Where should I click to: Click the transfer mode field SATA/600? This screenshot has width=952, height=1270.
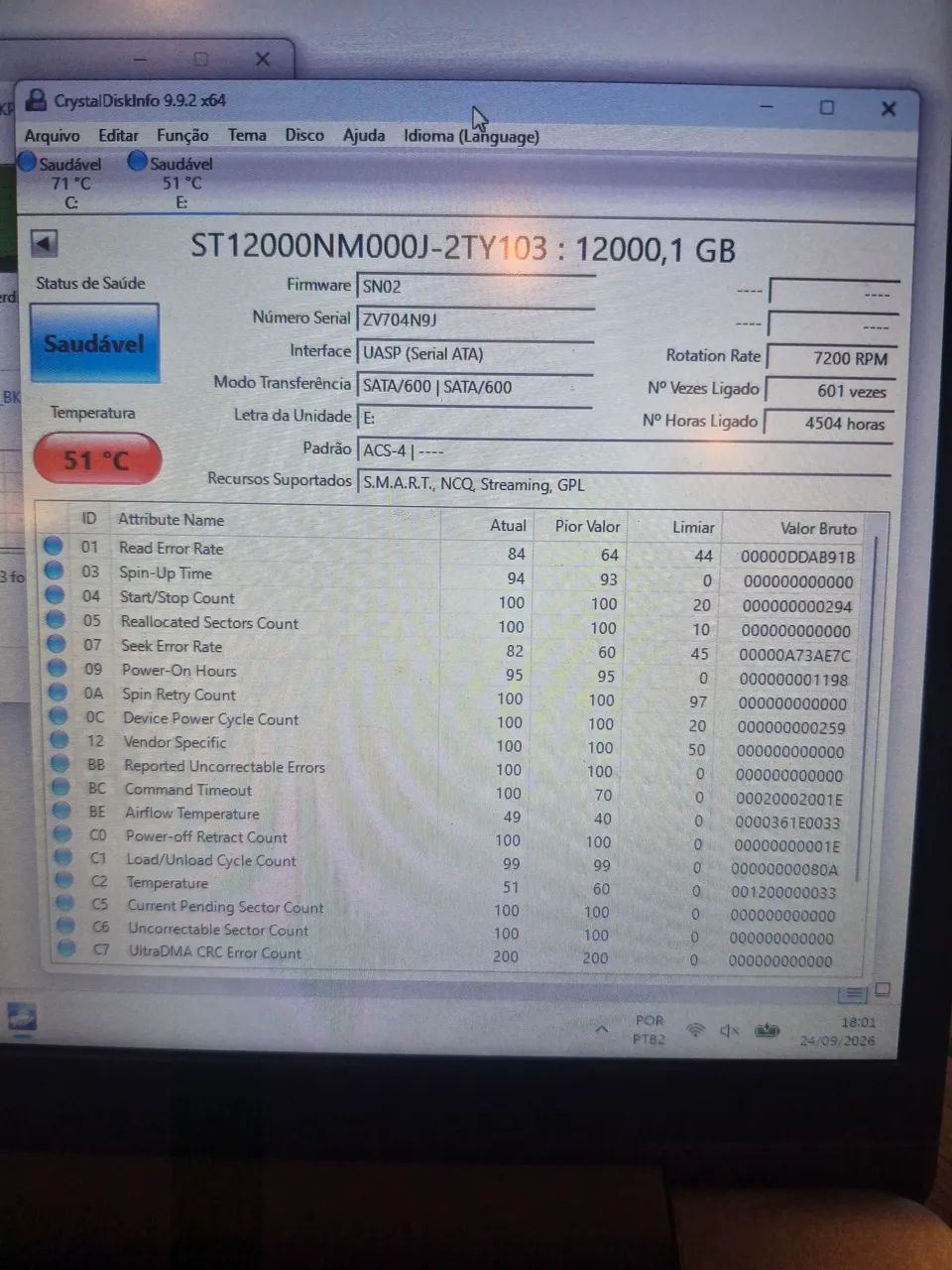pyautogui.click(x=475, y=387)
